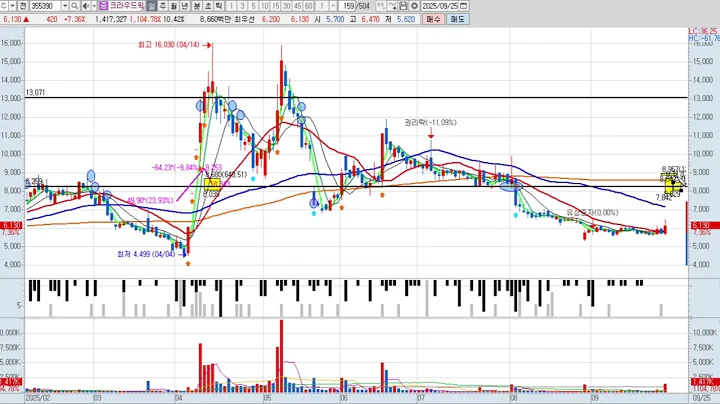Switch chart to minute 분 period

(197, 6)
